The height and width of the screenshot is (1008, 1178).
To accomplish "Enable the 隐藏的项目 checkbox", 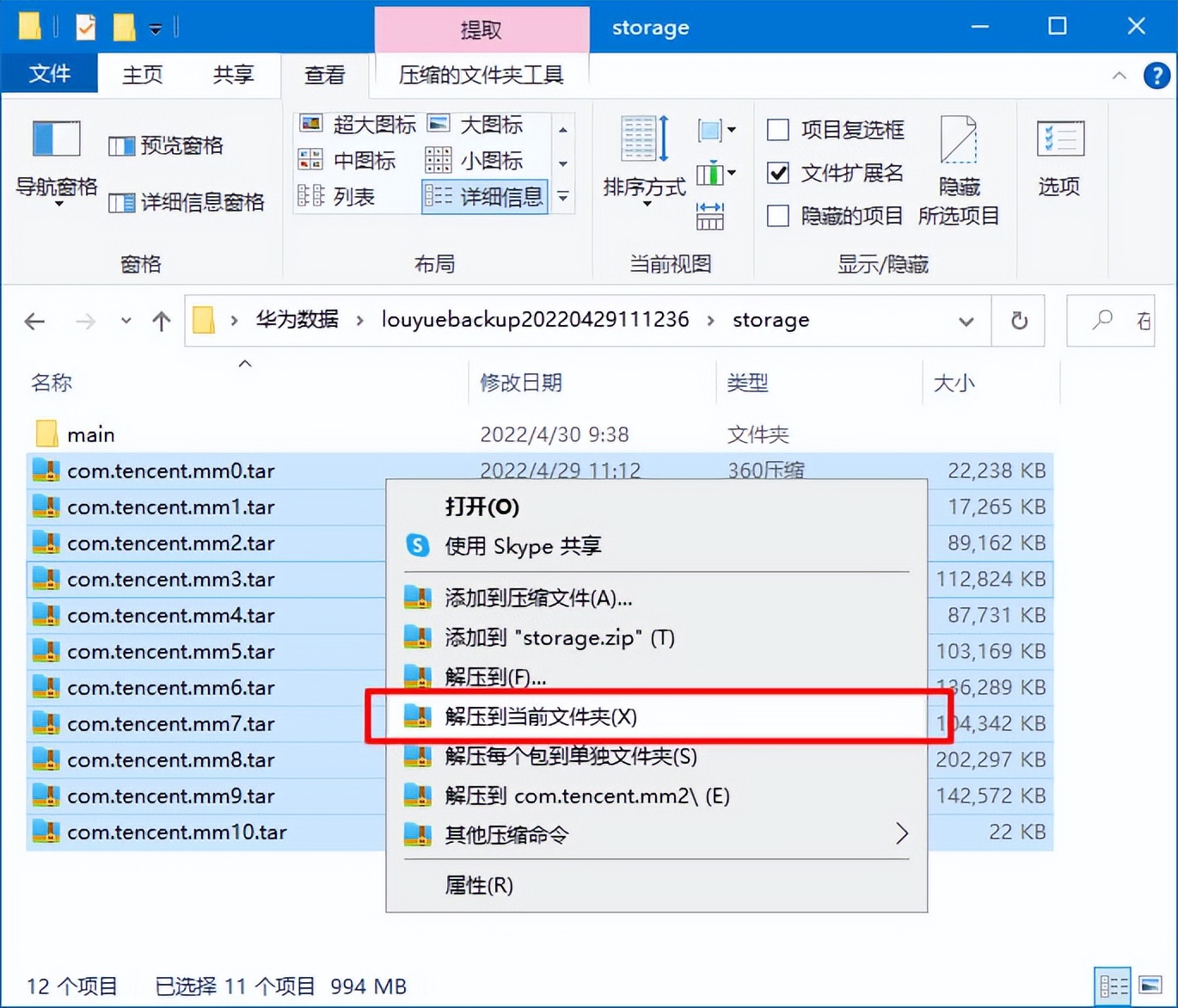I will point(777,216).
